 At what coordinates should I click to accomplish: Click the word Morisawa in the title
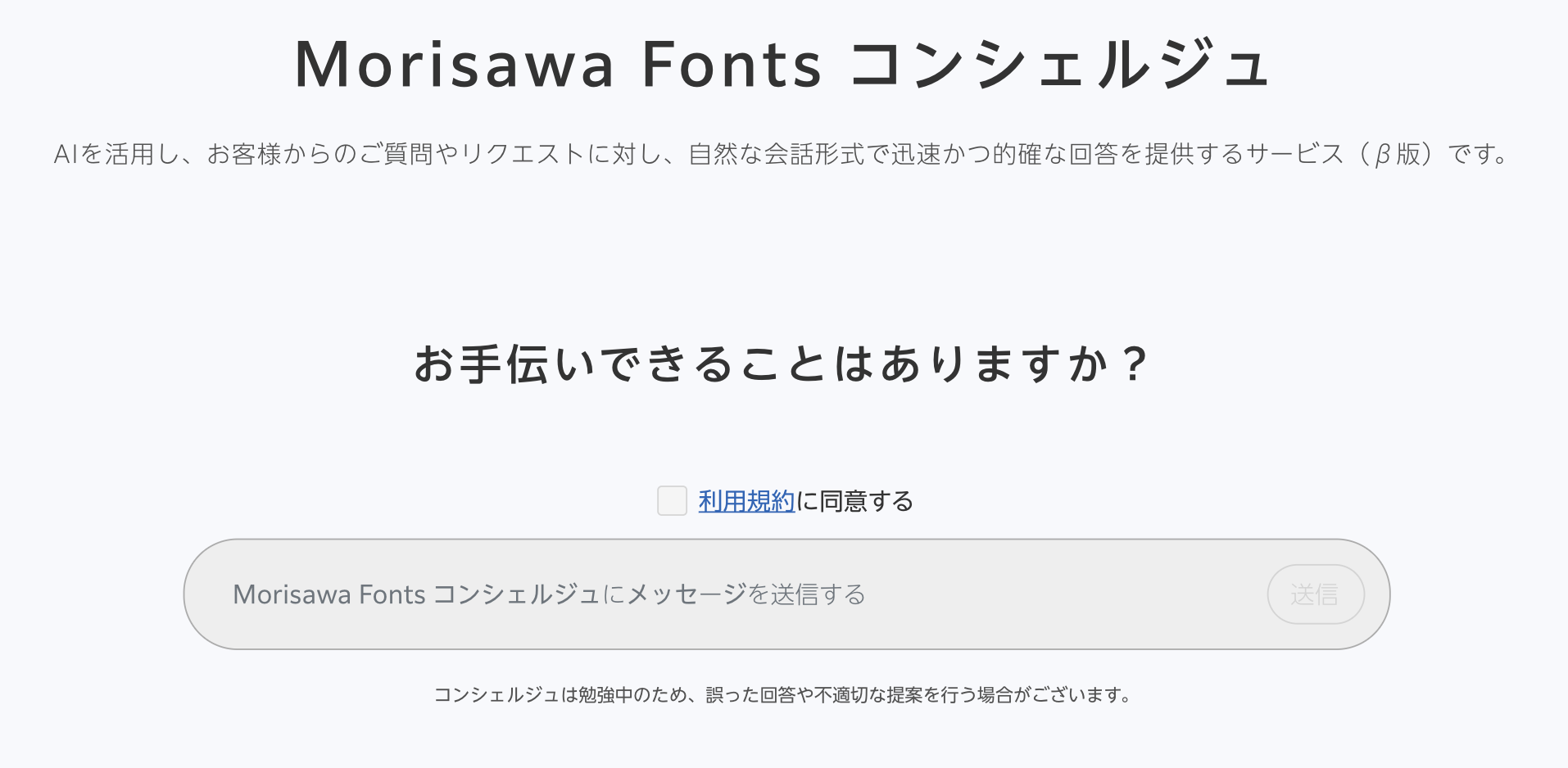click(454, 66)
